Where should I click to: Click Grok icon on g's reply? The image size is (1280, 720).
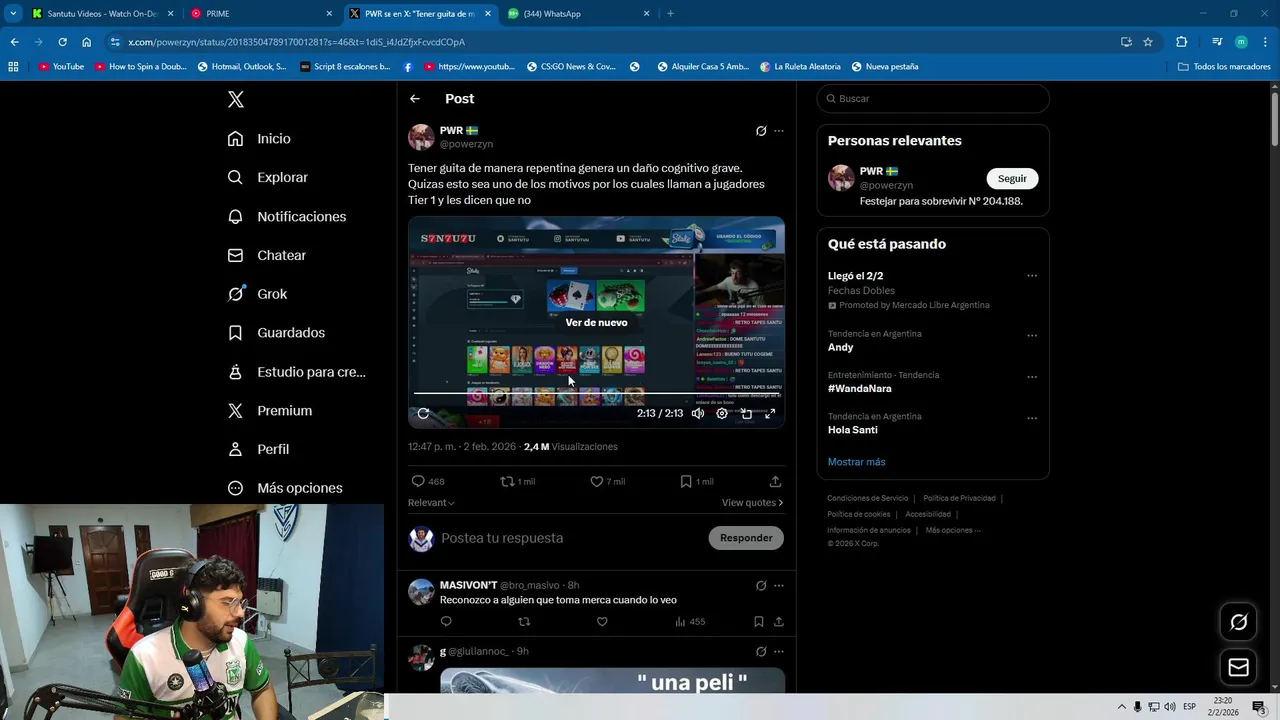(x=761, y=651)
